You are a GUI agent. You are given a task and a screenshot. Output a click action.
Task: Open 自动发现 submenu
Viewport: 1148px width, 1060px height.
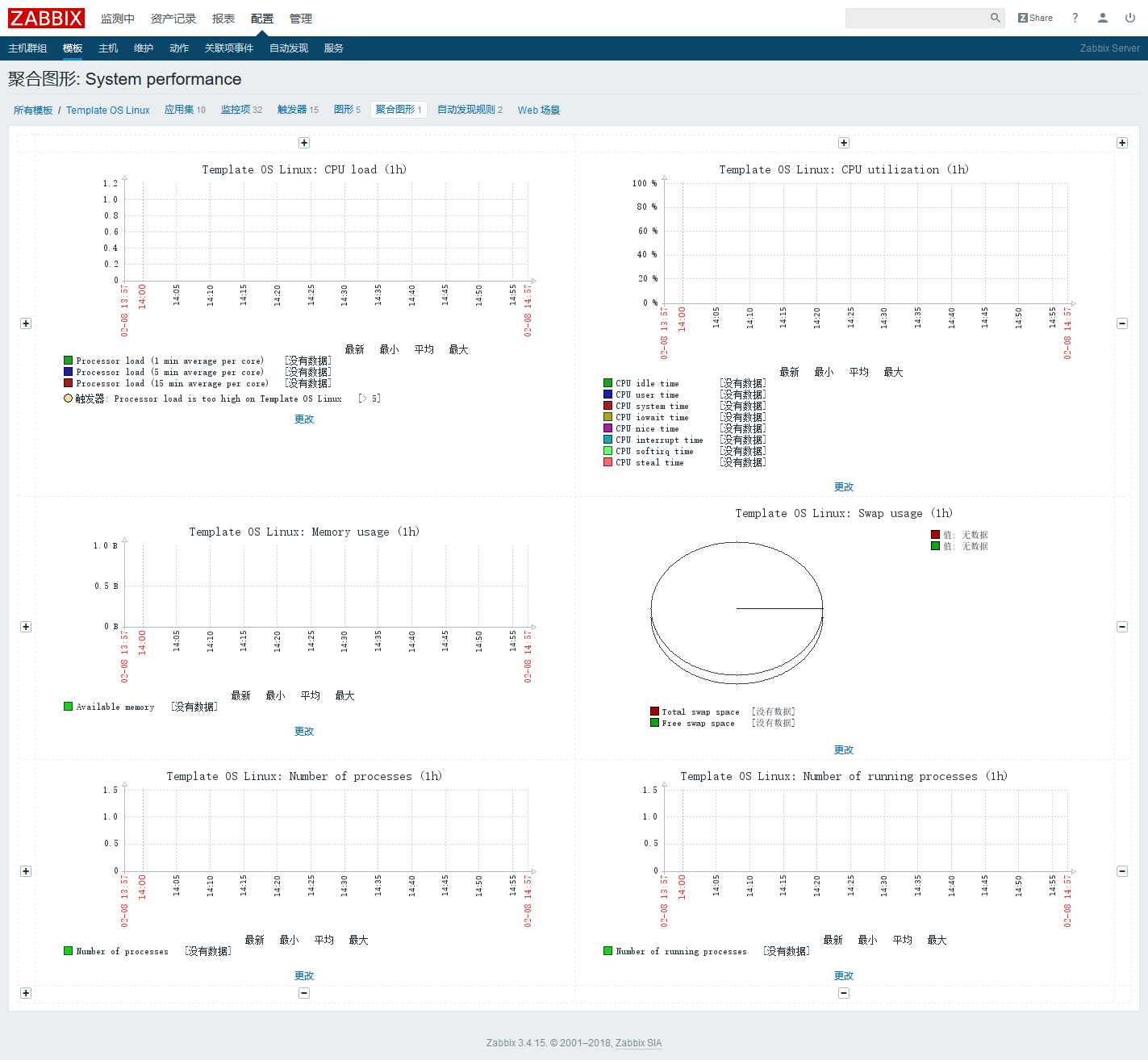[x=289, y=48]
